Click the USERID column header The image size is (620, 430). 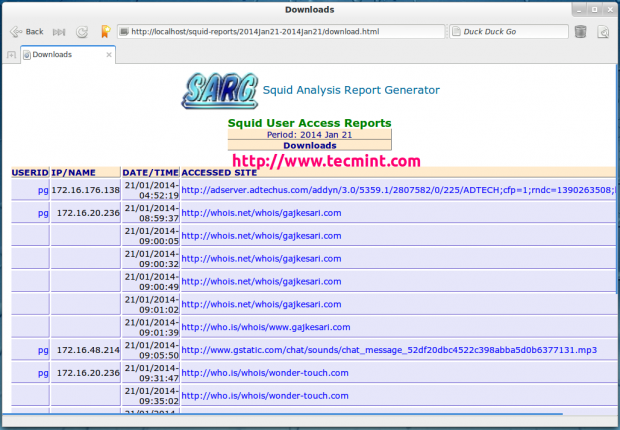[30, 173]
